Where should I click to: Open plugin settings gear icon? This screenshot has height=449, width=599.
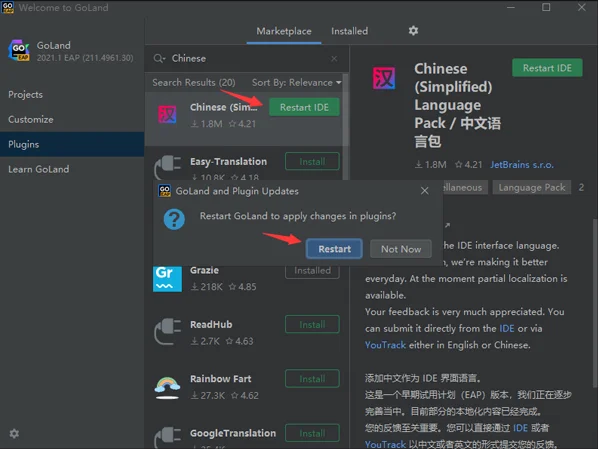[x=413, y=31]
